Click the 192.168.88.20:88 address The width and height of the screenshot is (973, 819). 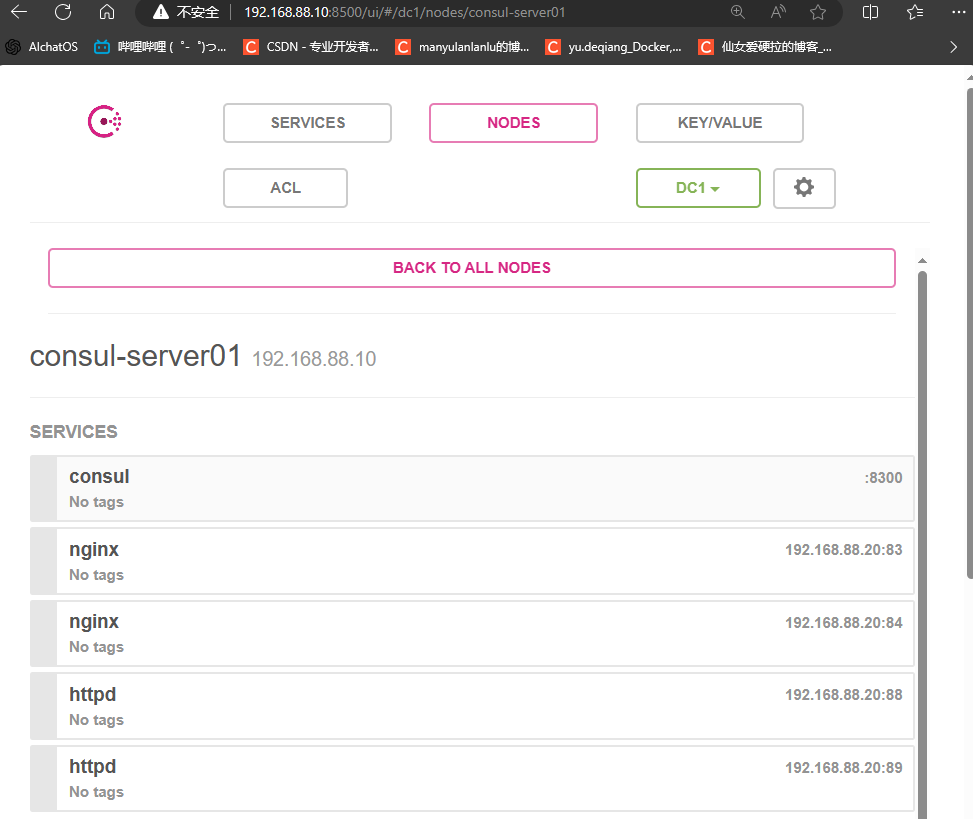(844, 695)
